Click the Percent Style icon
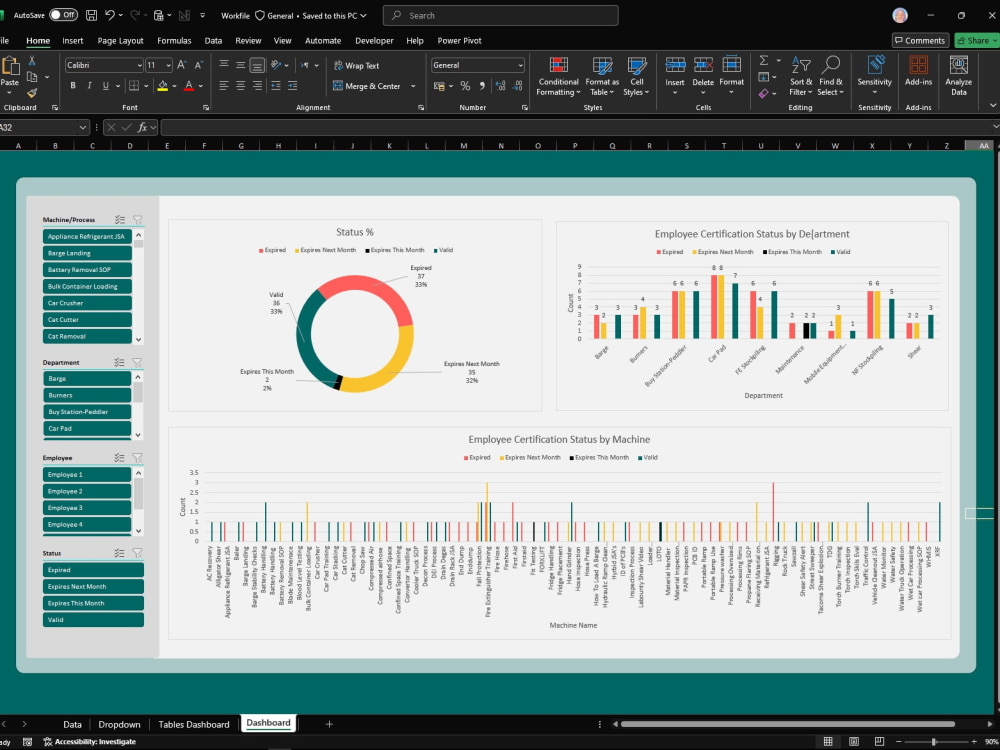The width and height of the screenshot is (1000, 750). 466,85
